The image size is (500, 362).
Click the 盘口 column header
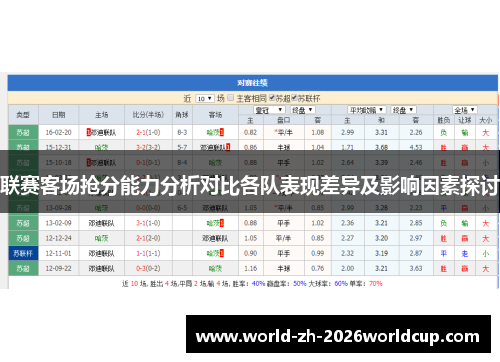pyautogui.click(x=284, y=120)
